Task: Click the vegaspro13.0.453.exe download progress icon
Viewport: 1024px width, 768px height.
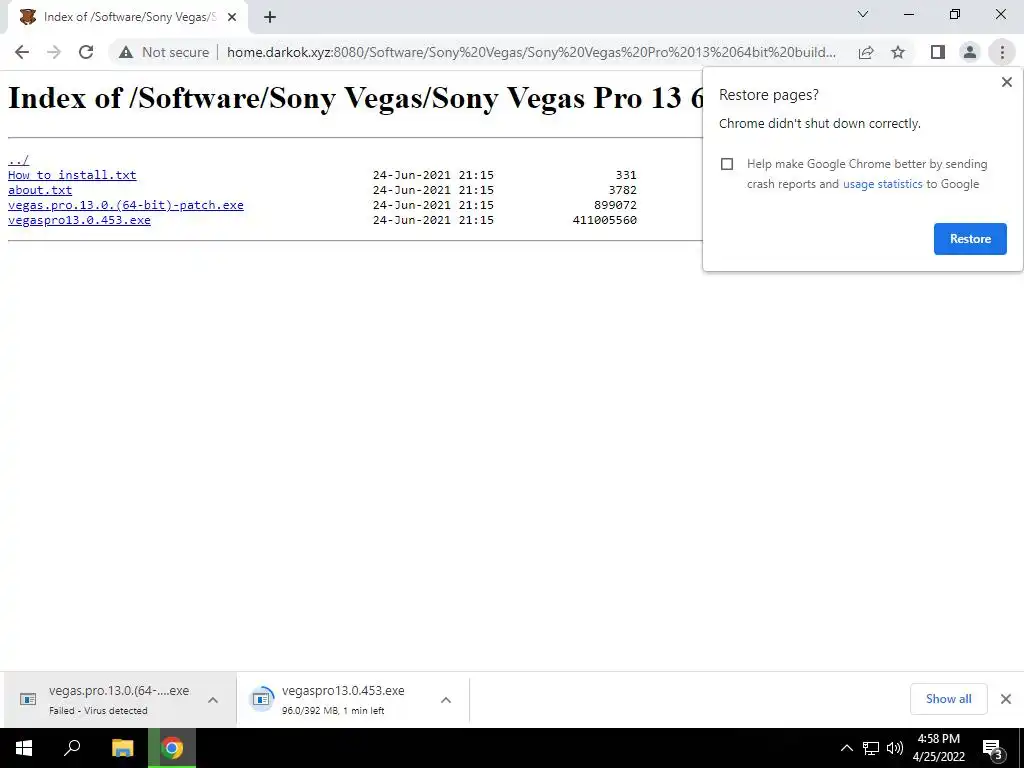Action: [262, 699]
